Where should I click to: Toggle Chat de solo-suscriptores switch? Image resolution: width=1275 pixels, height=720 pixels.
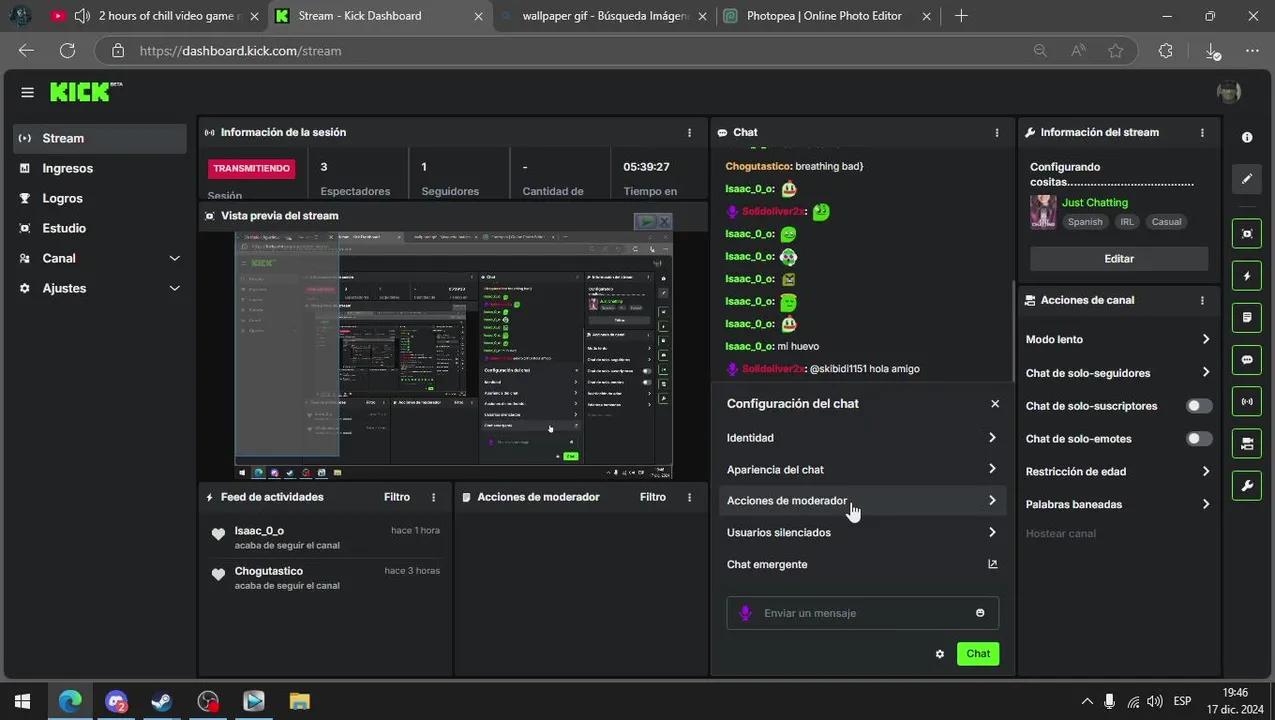click(x=1198, y=406)
